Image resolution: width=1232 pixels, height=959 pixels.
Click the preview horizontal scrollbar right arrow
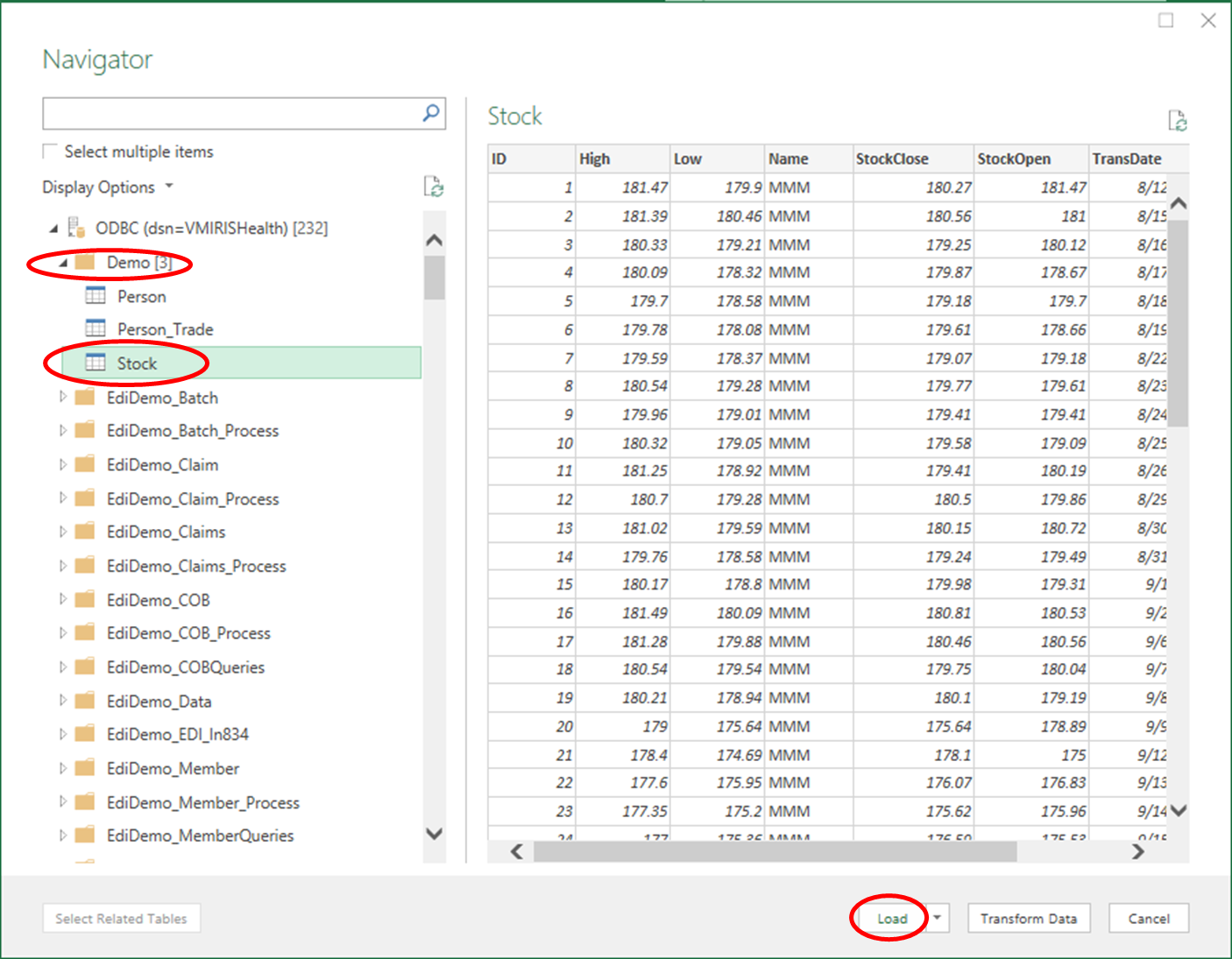click(x=1137, y=851)
